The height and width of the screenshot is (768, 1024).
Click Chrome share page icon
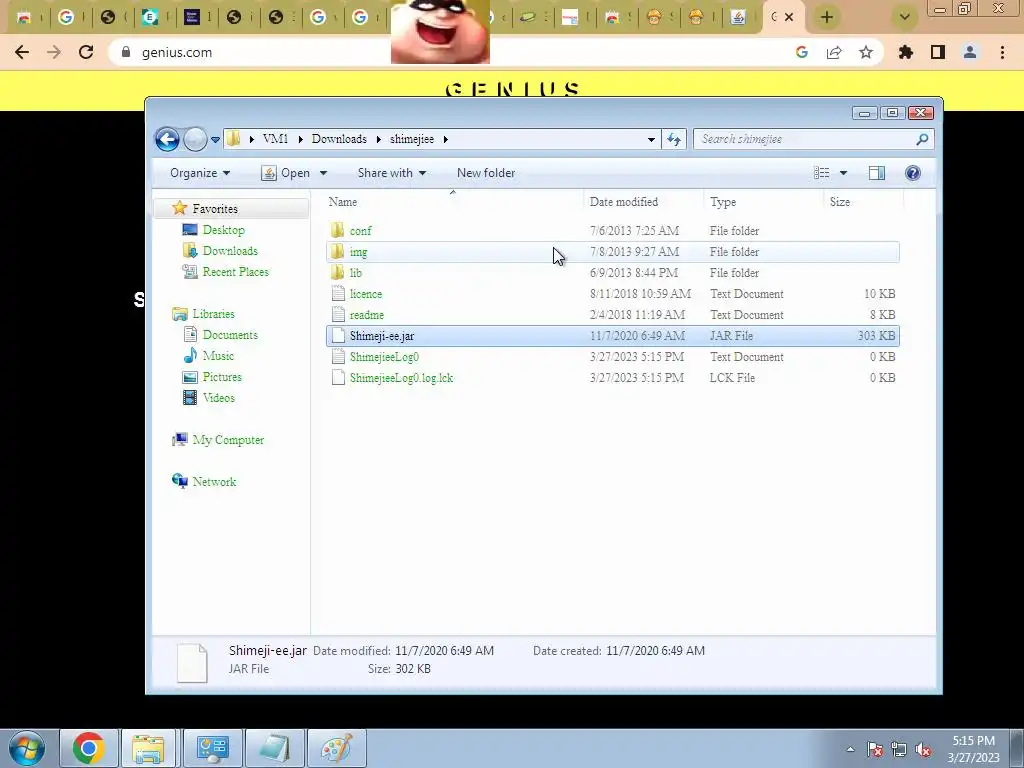click(834, 52)
